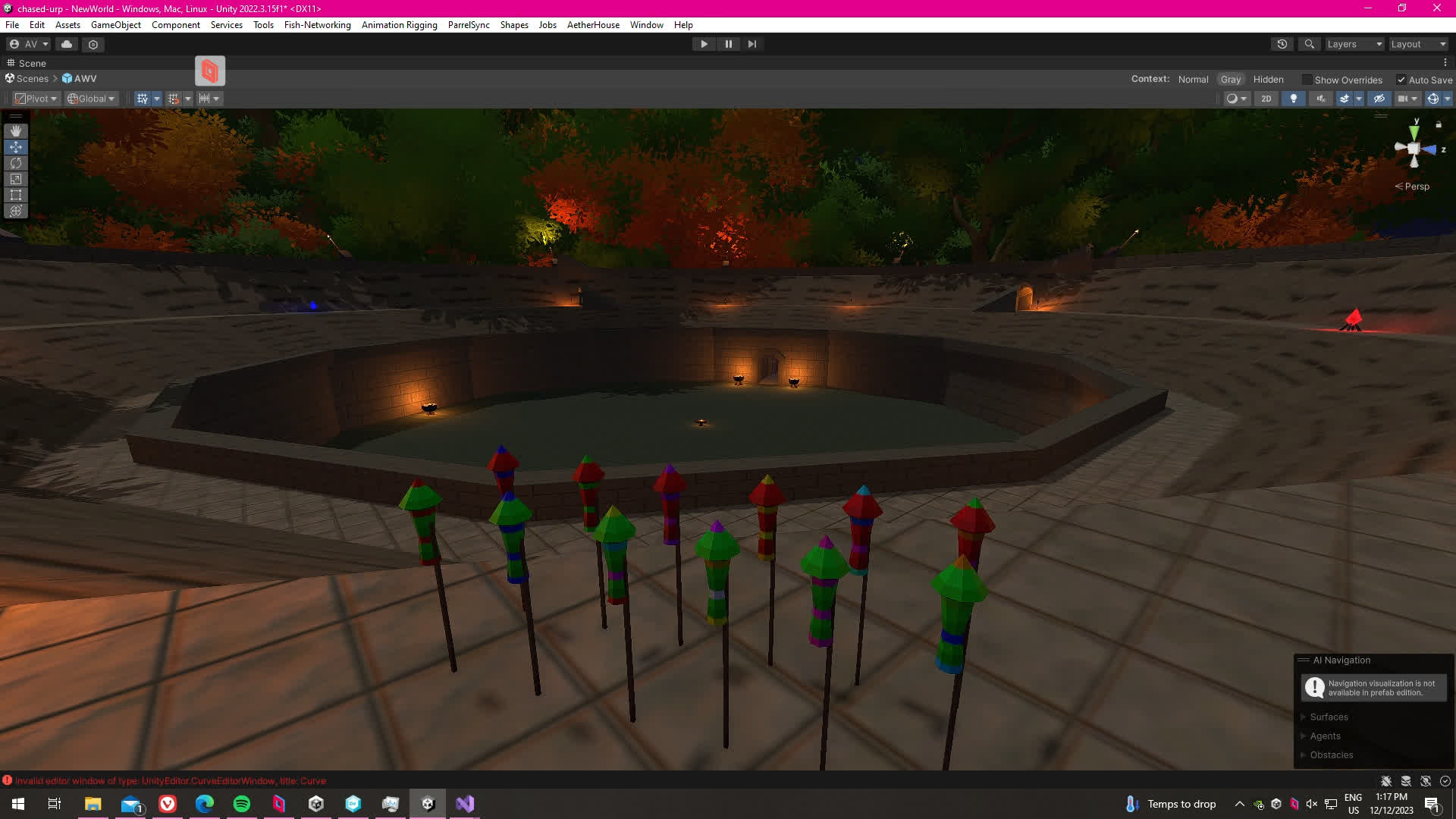This screenshot has height=819, width=1456.
Task: Select the Scale tool
Action: tap(15, 179)
